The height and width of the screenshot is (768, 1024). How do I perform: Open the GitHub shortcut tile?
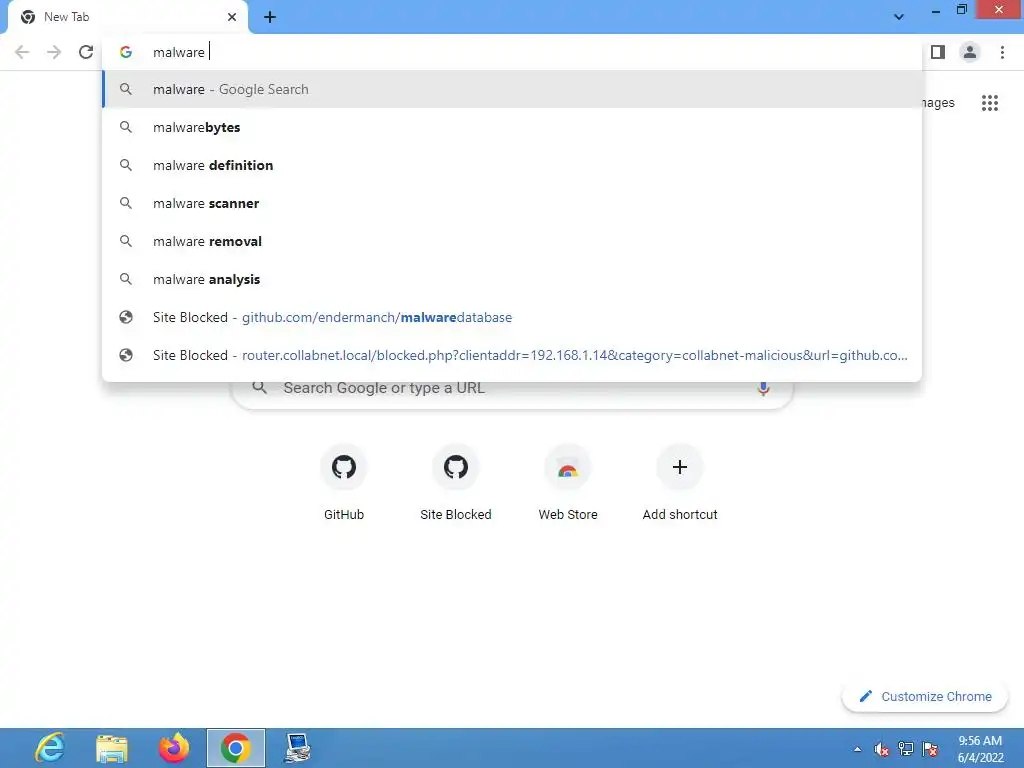(x=344, y=483)
